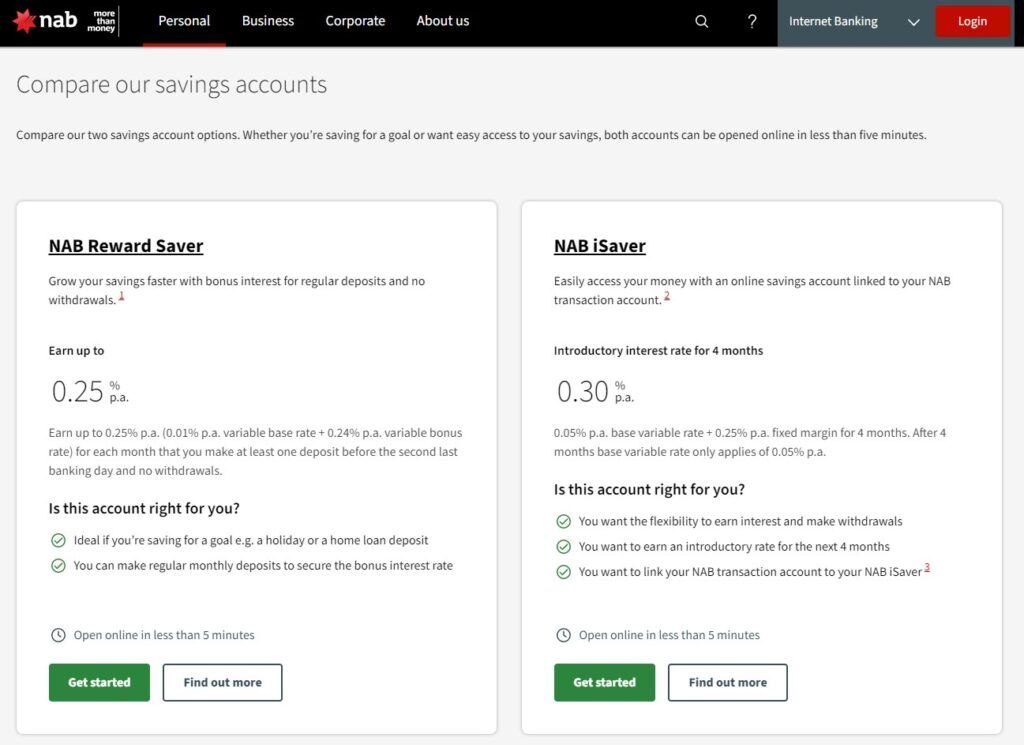Click Find out more for NAB iSaver
Viewport: 1024px width, 745px height.
click(x=728, y=682)
